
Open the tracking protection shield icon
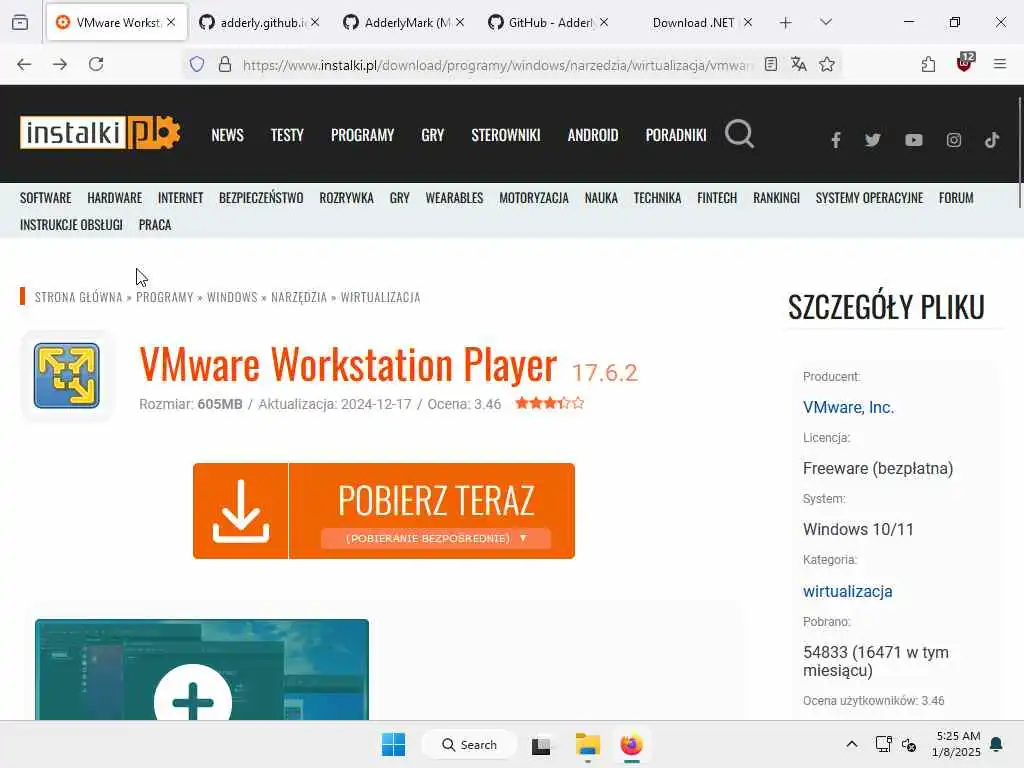click(x=197, y=64)
